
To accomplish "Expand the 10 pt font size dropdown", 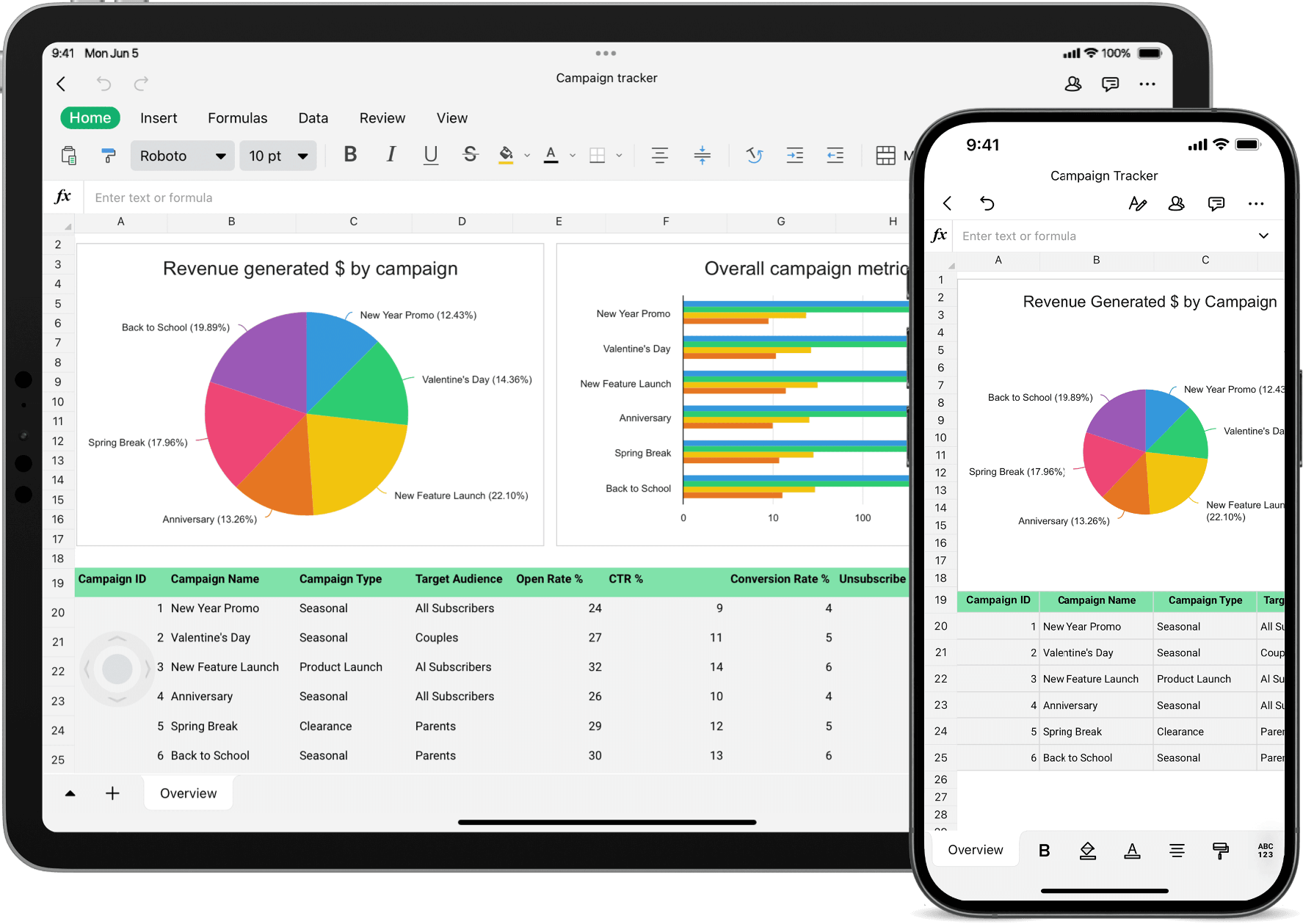I will 277,155.
